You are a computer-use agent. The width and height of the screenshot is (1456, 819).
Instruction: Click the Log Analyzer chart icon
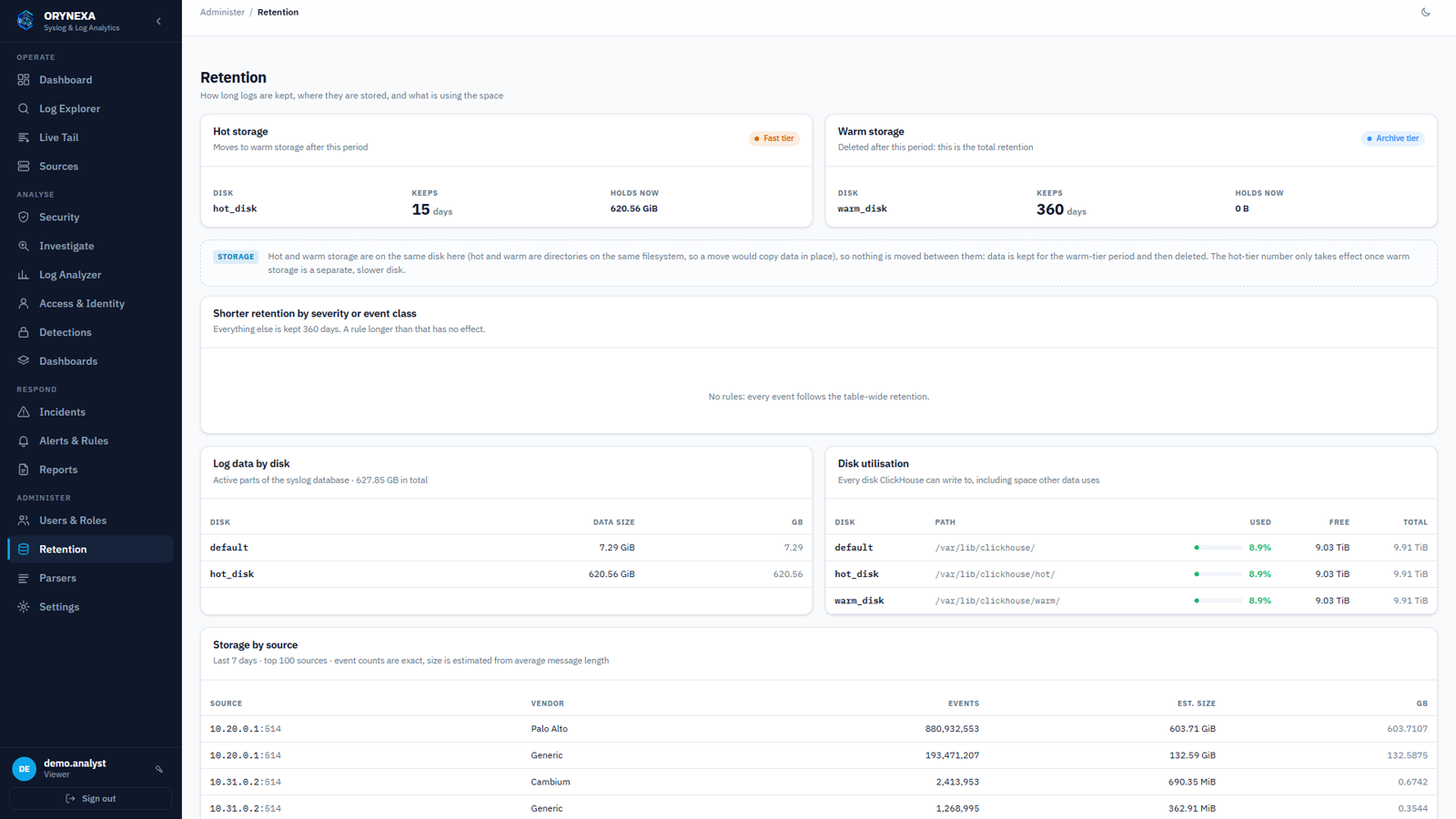(24, 275)
